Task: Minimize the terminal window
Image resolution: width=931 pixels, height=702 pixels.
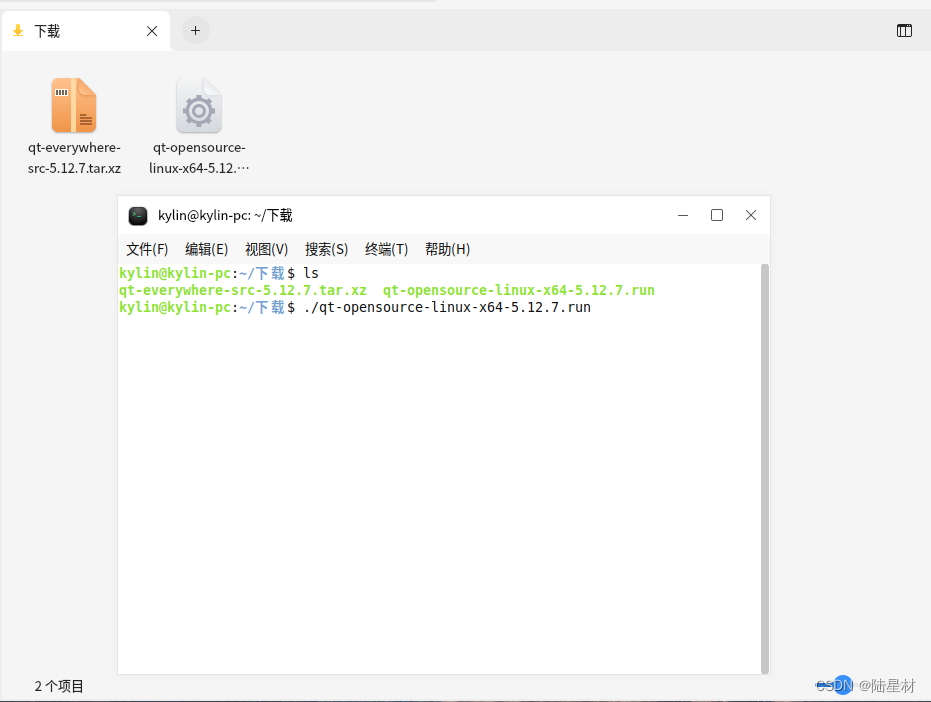Action: pos(683,215)
